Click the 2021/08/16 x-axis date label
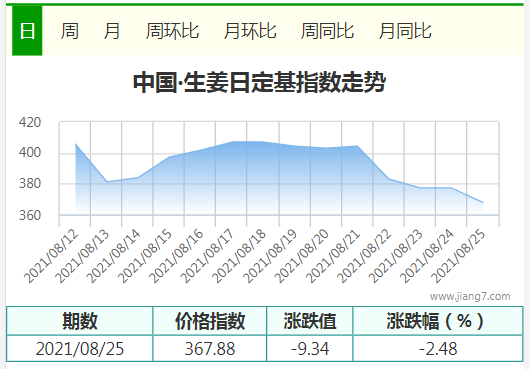Image resolution: width=530 pixels, height=369 pixels. [176, 256]
